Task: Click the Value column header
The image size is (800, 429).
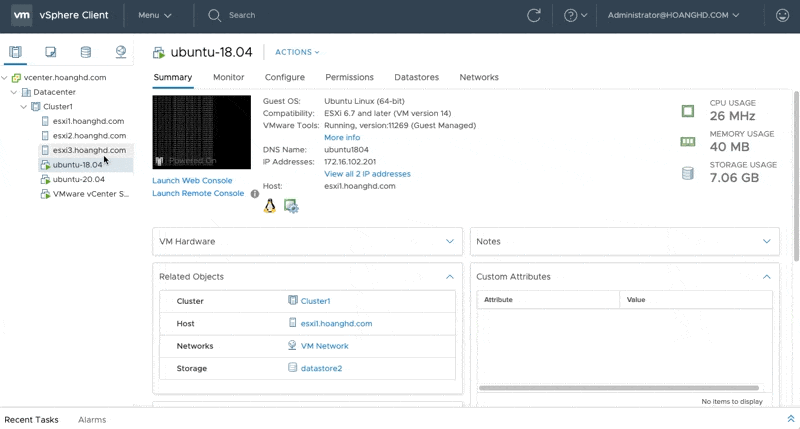Action: coord(696,300)
